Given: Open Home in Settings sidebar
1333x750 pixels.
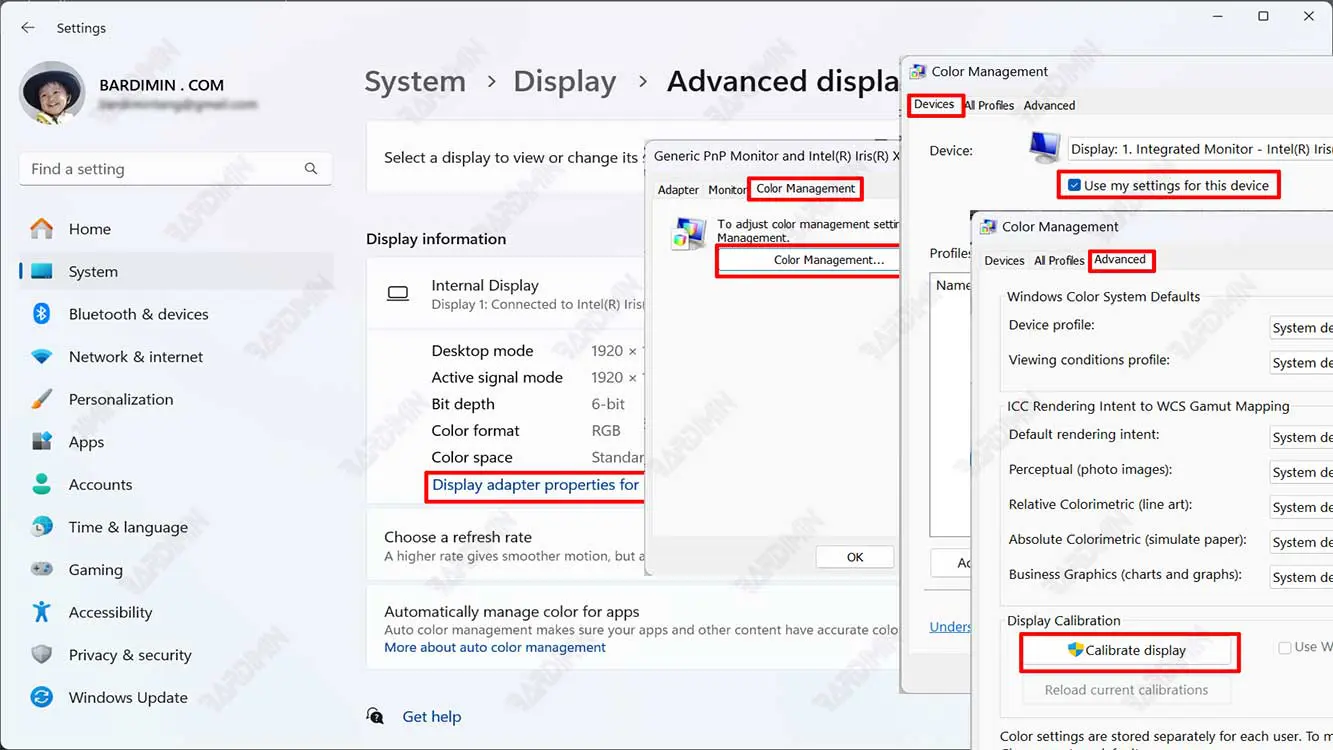Looking at the screenshot, I should (x=175, y=229).
